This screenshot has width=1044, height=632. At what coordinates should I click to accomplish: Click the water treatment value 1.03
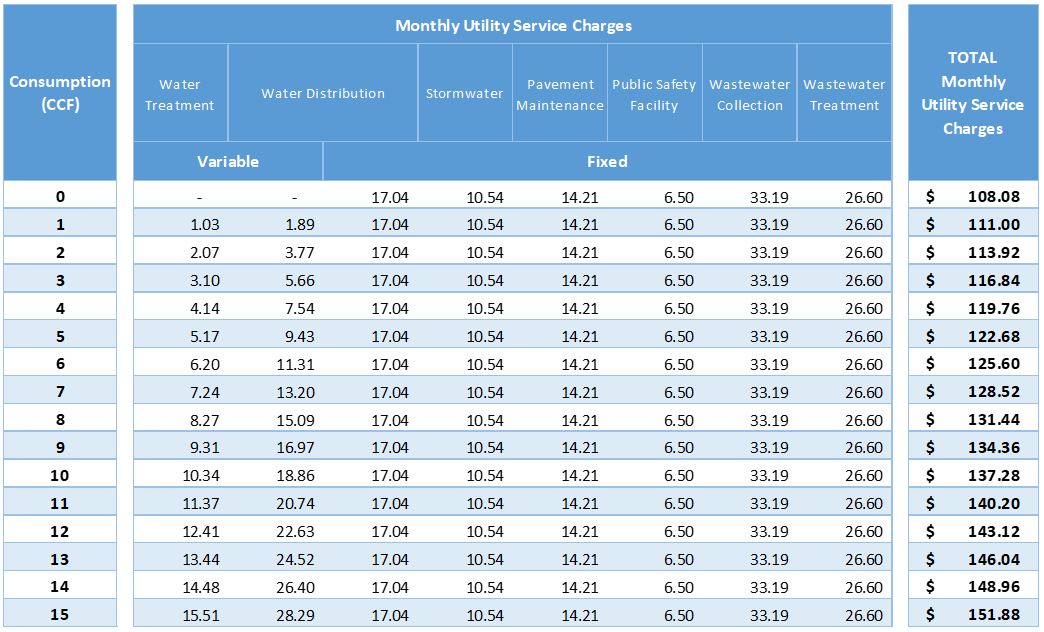coord(204,225)
